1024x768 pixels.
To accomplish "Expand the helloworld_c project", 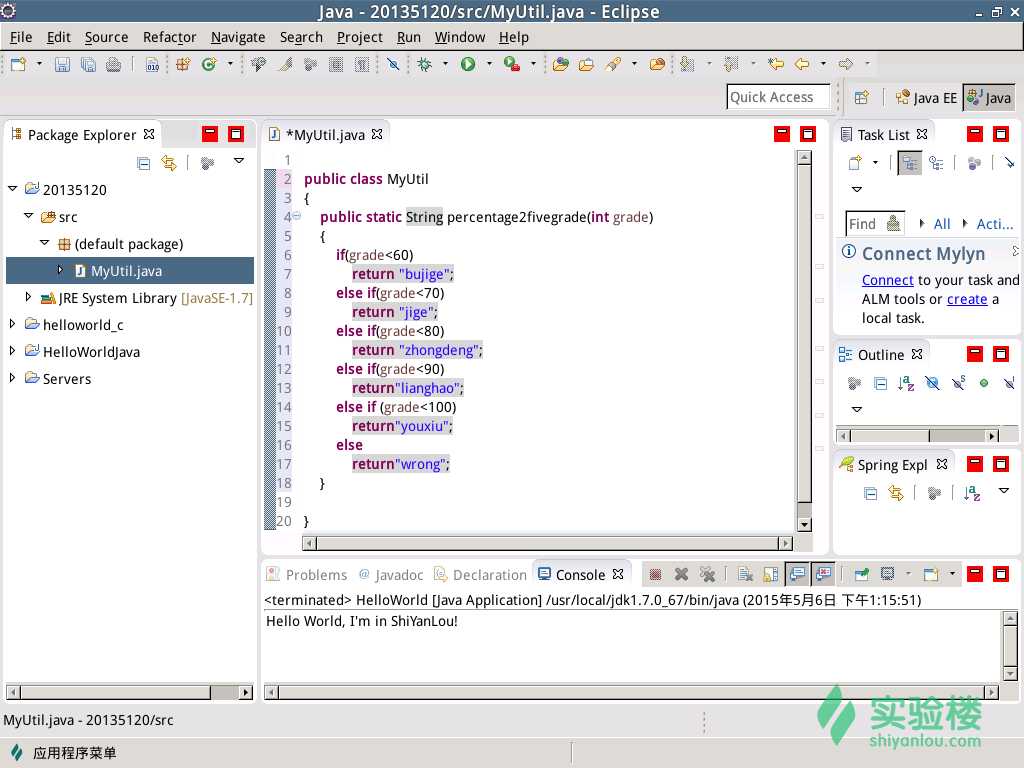I will [12, 324].
